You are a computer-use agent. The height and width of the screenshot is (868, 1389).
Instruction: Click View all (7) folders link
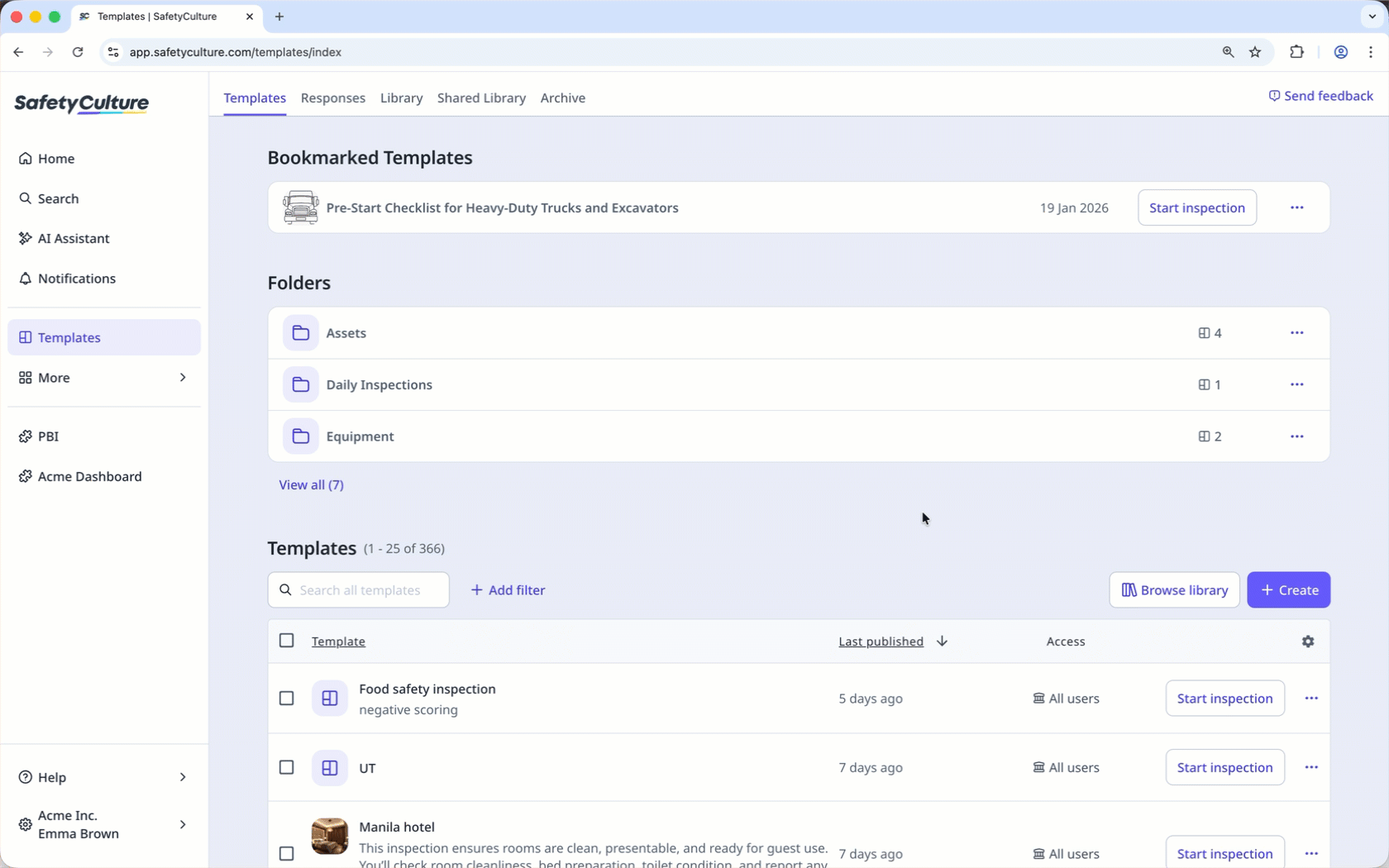click(311, 485)
